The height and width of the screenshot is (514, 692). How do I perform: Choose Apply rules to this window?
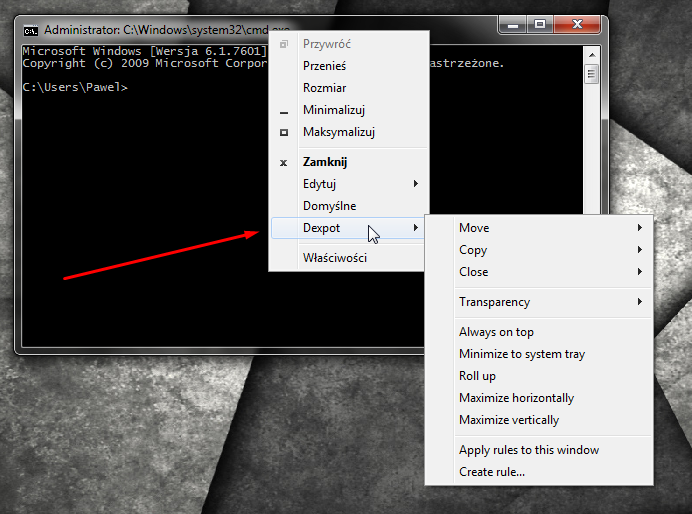[x=539, y=450]
